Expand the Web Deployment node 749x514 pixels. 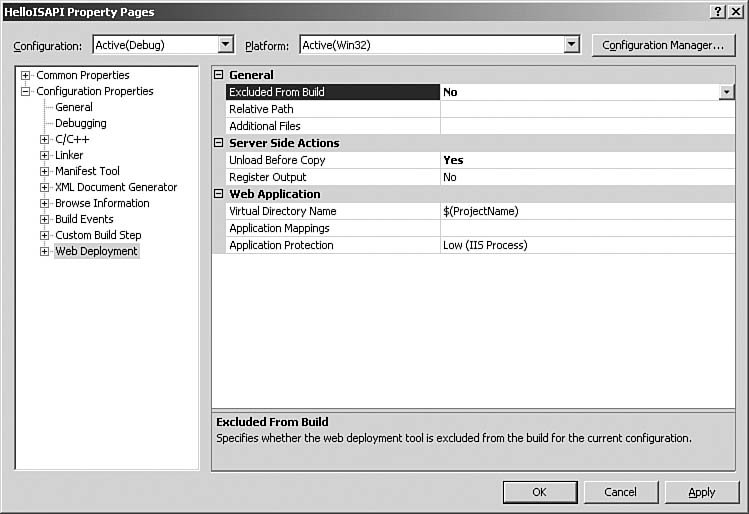44,251
